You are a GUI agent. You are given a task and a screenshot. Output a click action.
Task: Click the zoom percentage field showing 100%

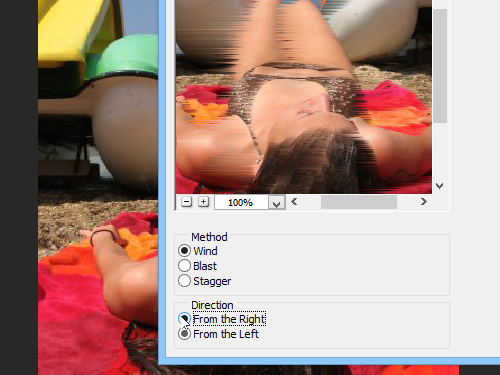(x=241, y=202)
